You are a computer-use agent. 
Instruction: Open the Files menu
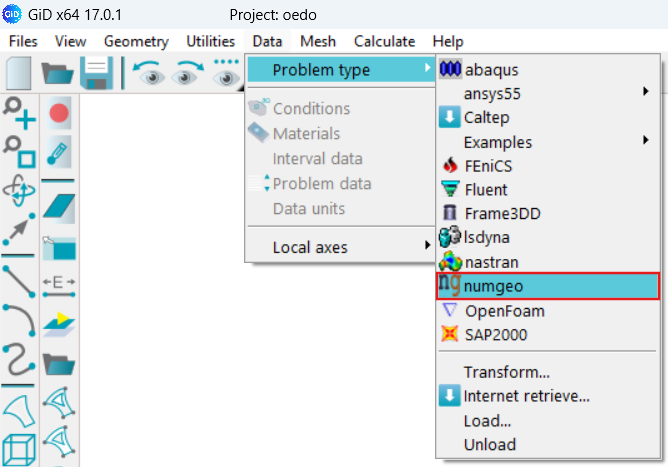point(23,41)
